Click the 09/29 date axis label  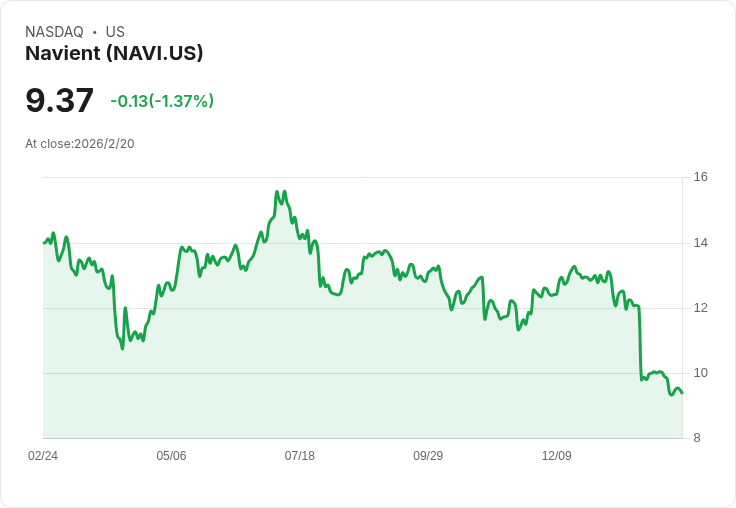tap(428, 455)
